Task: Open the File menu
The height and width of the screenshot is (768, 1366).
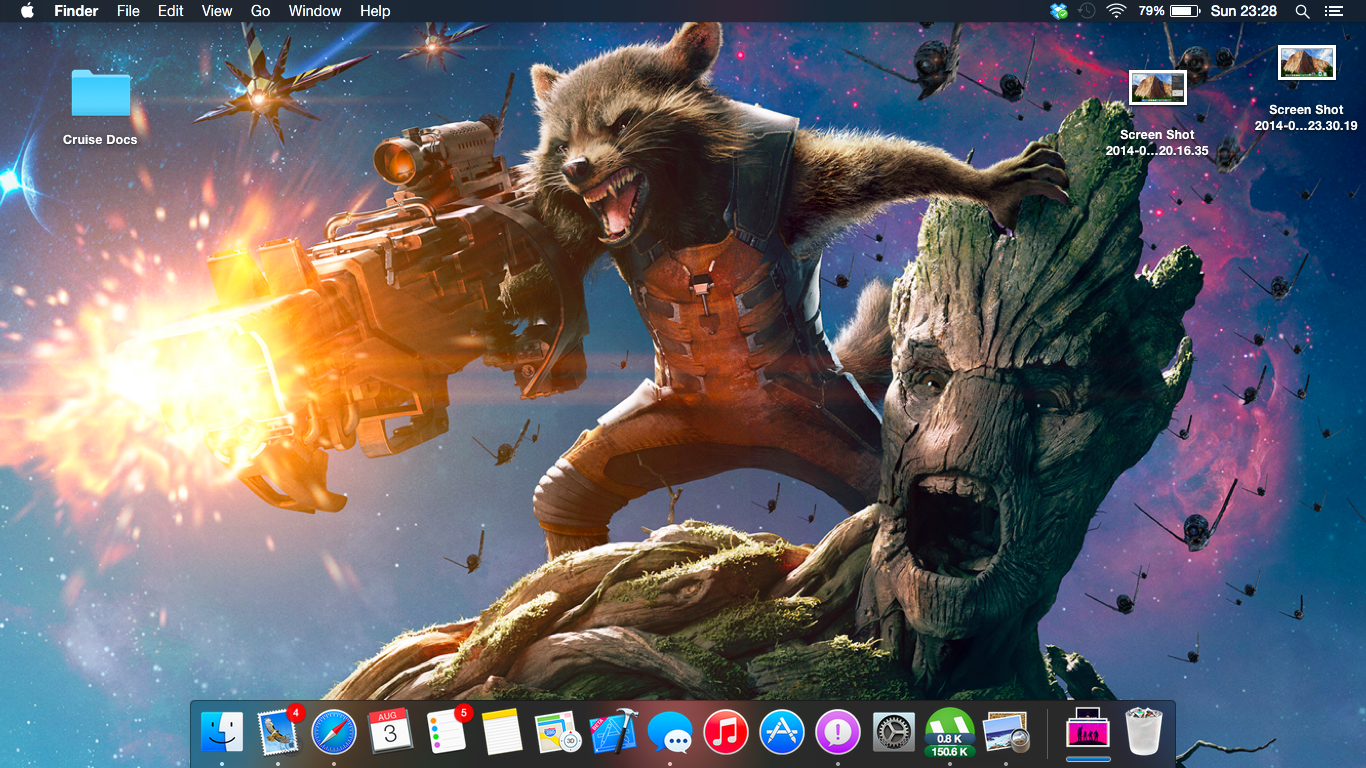Action: [128, 11]
